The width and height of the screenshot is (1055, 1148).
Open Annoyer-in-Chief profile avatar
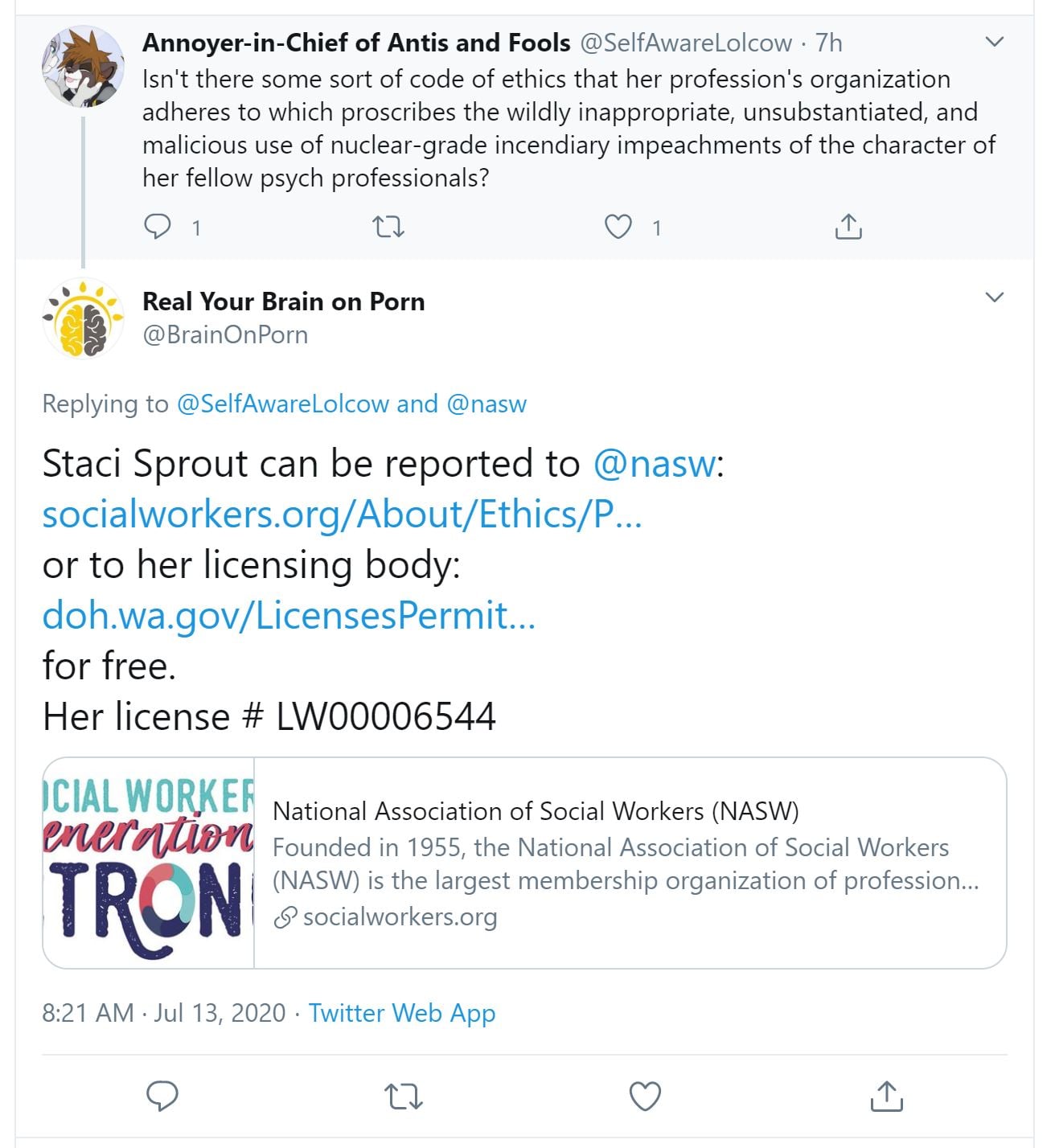[83, 66]
